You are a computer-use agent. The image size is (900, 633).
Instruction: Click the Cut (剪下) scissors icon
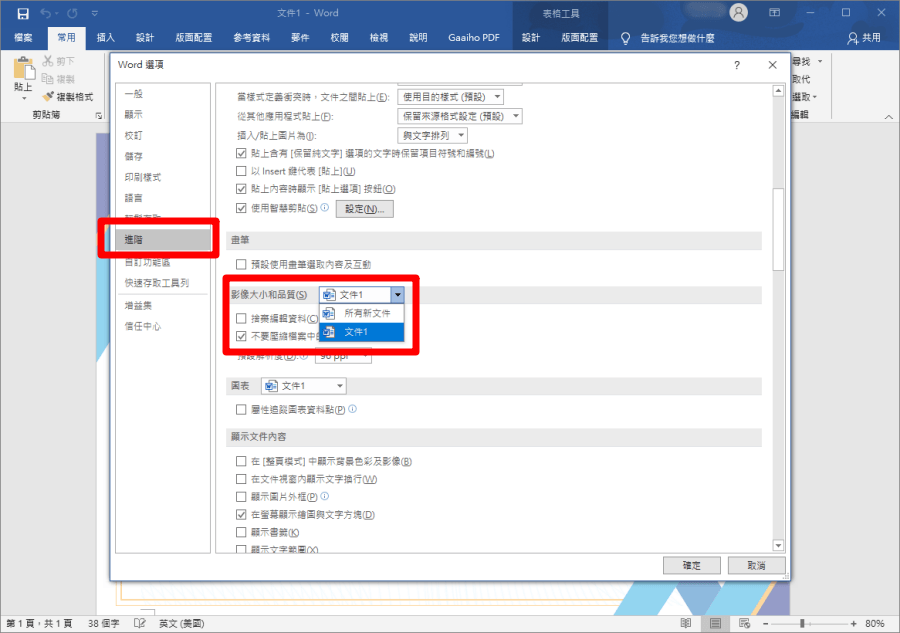(48, 60)
